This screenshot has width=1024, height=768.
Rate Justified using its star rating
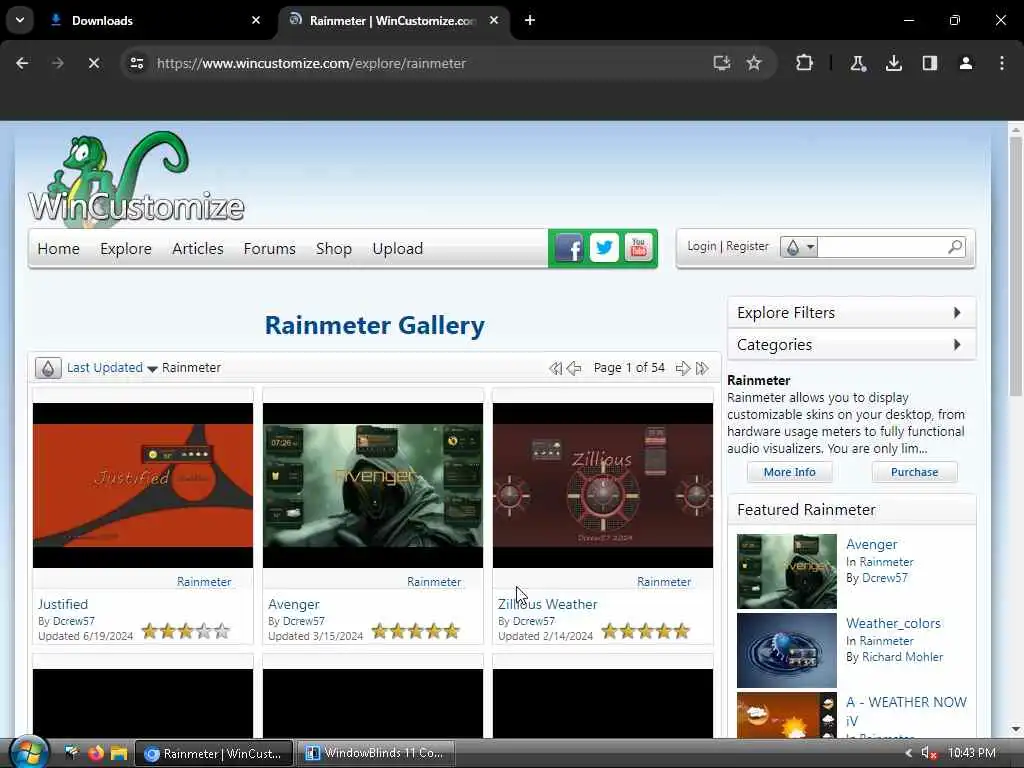point(185,631)
